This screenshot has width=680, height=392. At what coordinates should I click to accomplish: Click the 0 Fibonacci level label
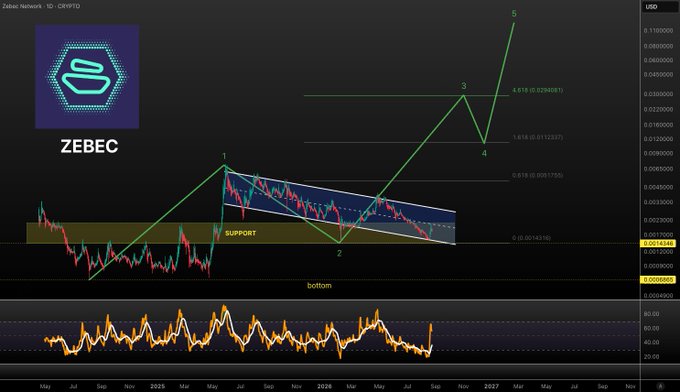click(531, 238)
